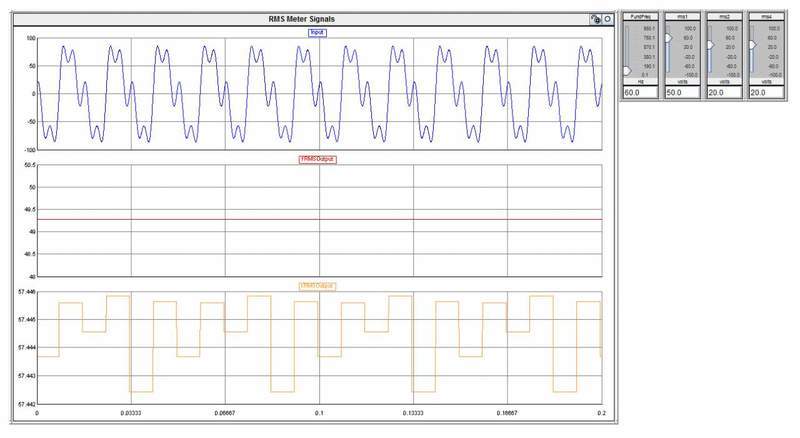
Task: Click the rms4 value field showing 20.0
Action: point(765,92)
